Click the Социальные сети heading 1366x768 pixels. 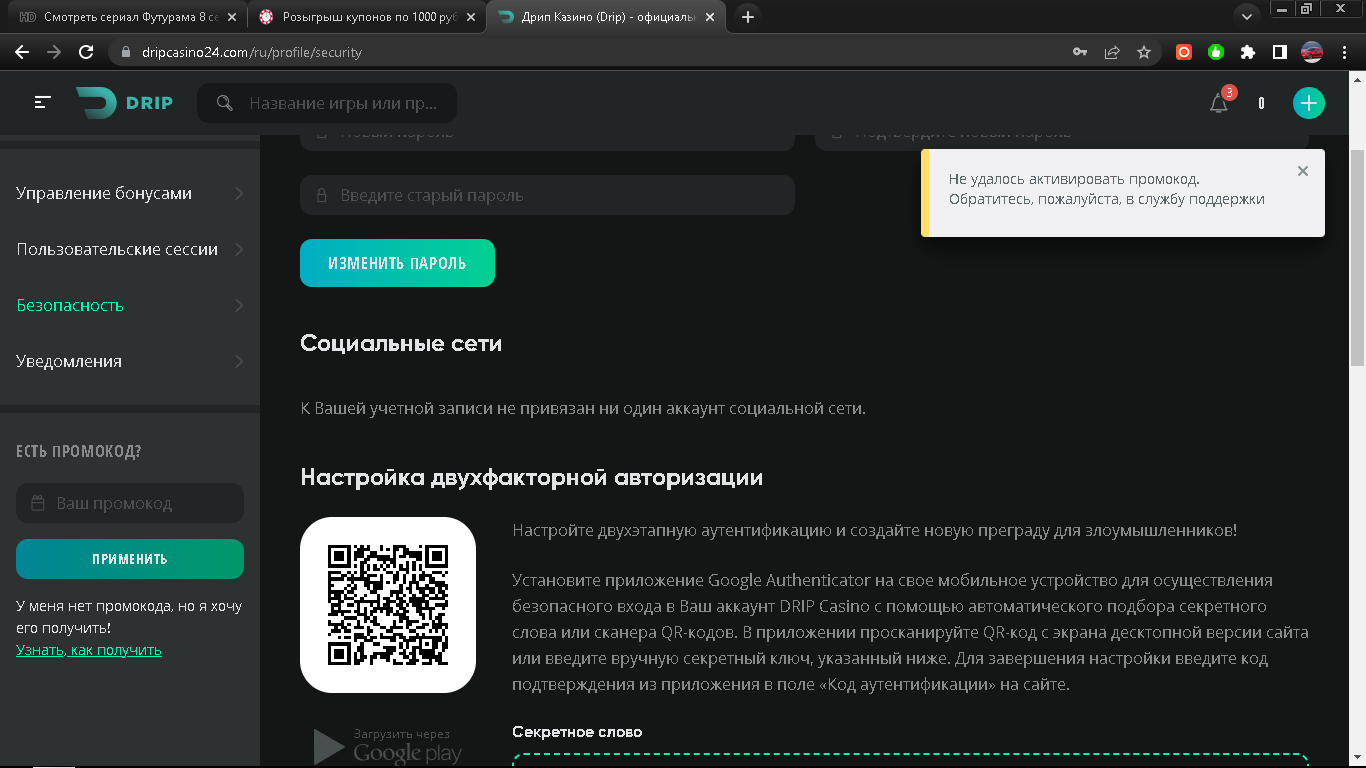click(401, 344)
